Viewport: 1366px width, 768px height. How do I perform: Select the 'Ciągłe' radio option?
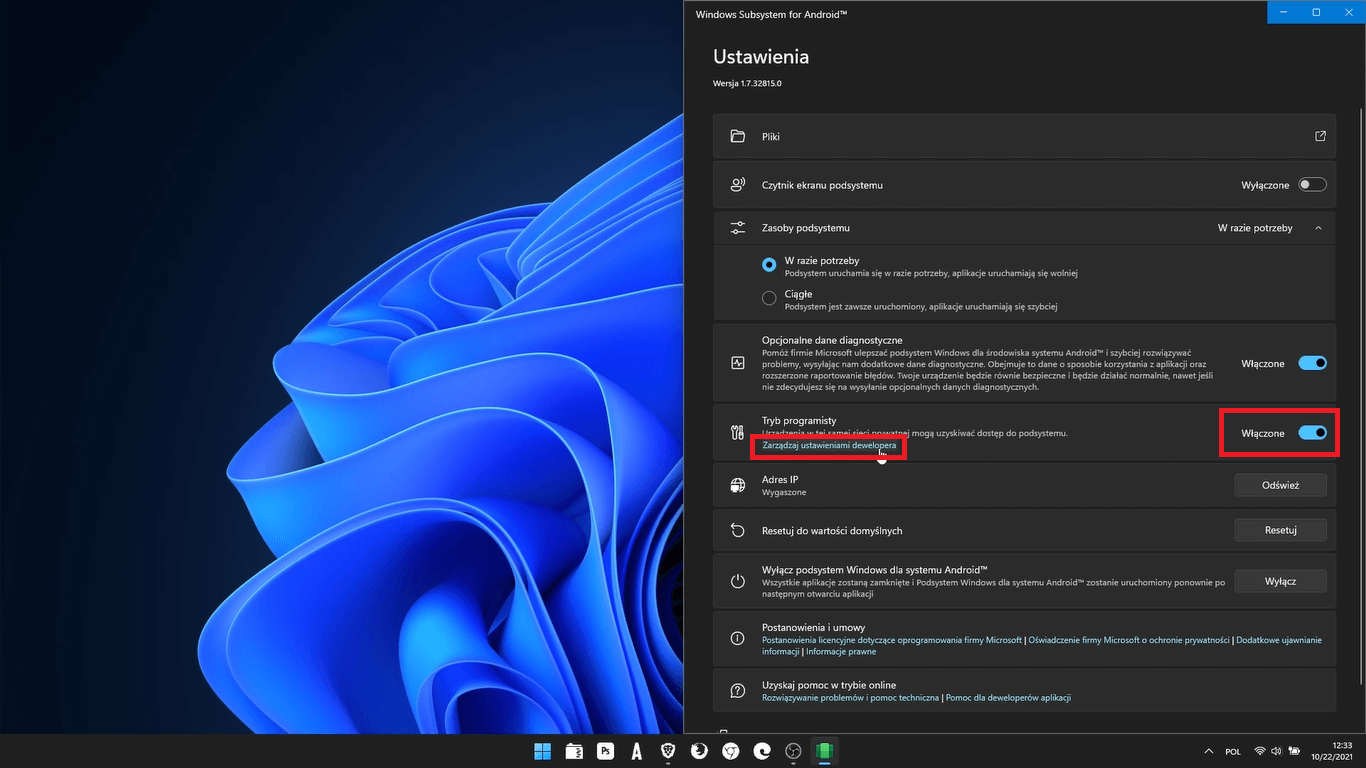[x=769, y=298]
